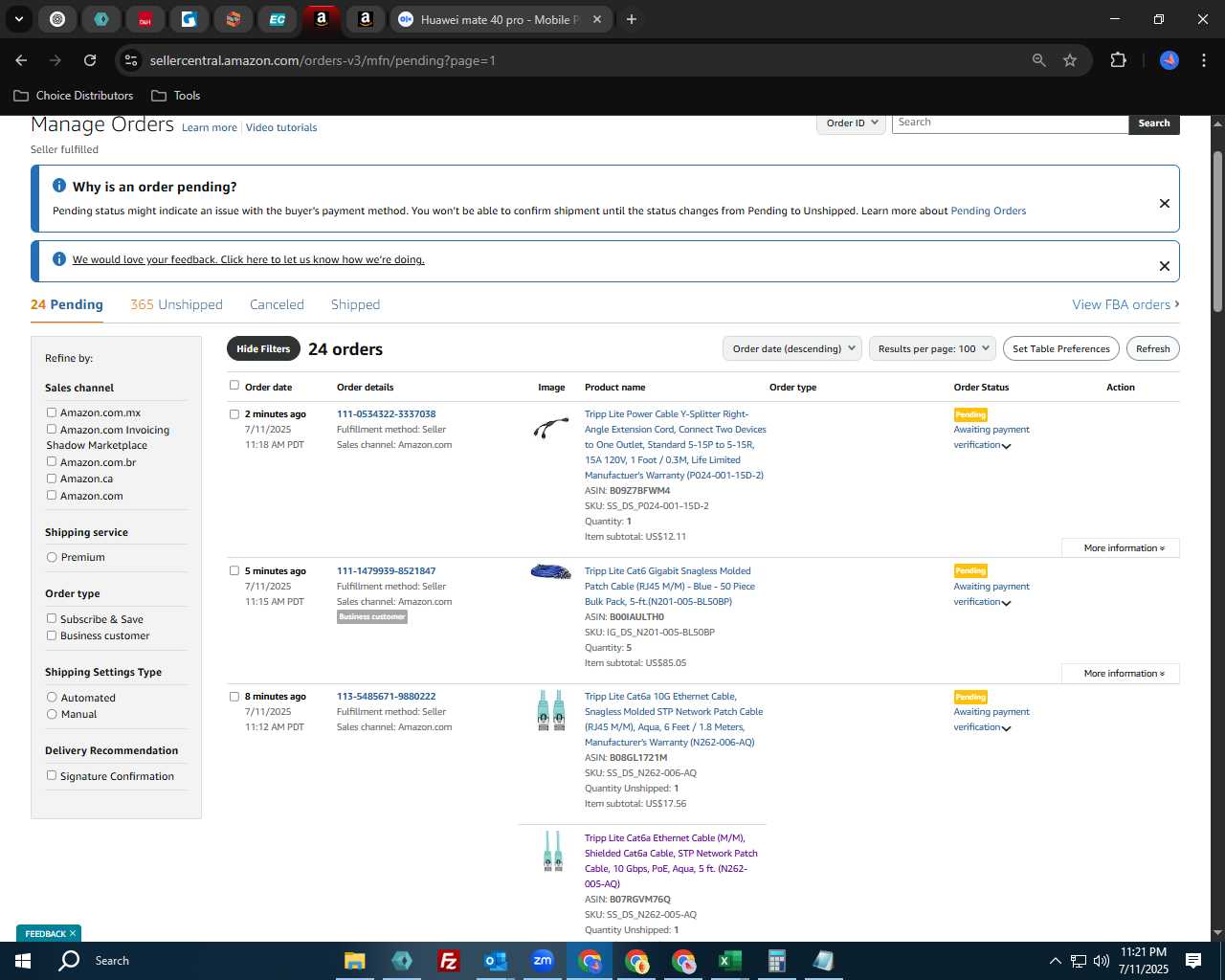Open the browser extensions puzzle icon
1225x980 pixels.
click(x=1118, y=60)
